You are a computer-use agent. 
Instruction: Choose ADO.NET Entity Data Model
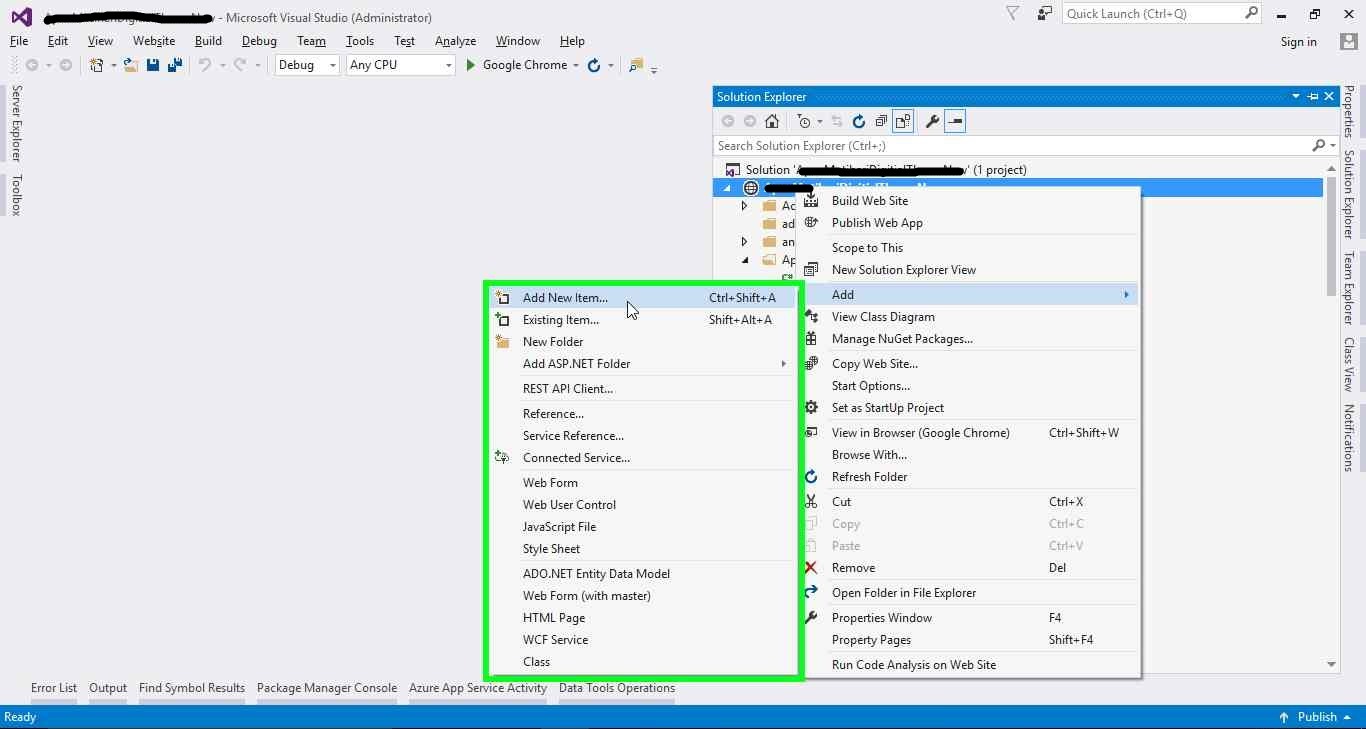(x=643, y=574)
